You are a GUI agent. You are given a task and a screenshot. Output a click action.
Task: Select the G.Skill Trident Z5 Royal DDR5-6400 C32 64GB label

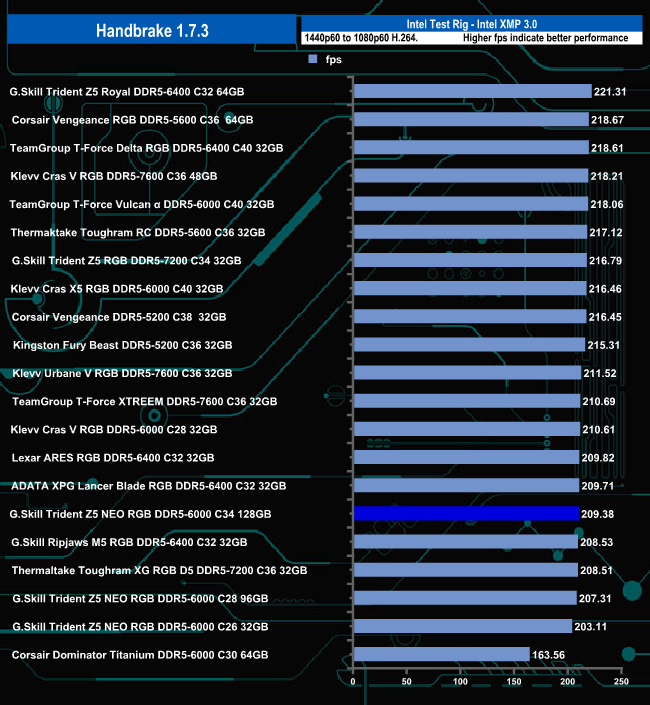point(127,92)
